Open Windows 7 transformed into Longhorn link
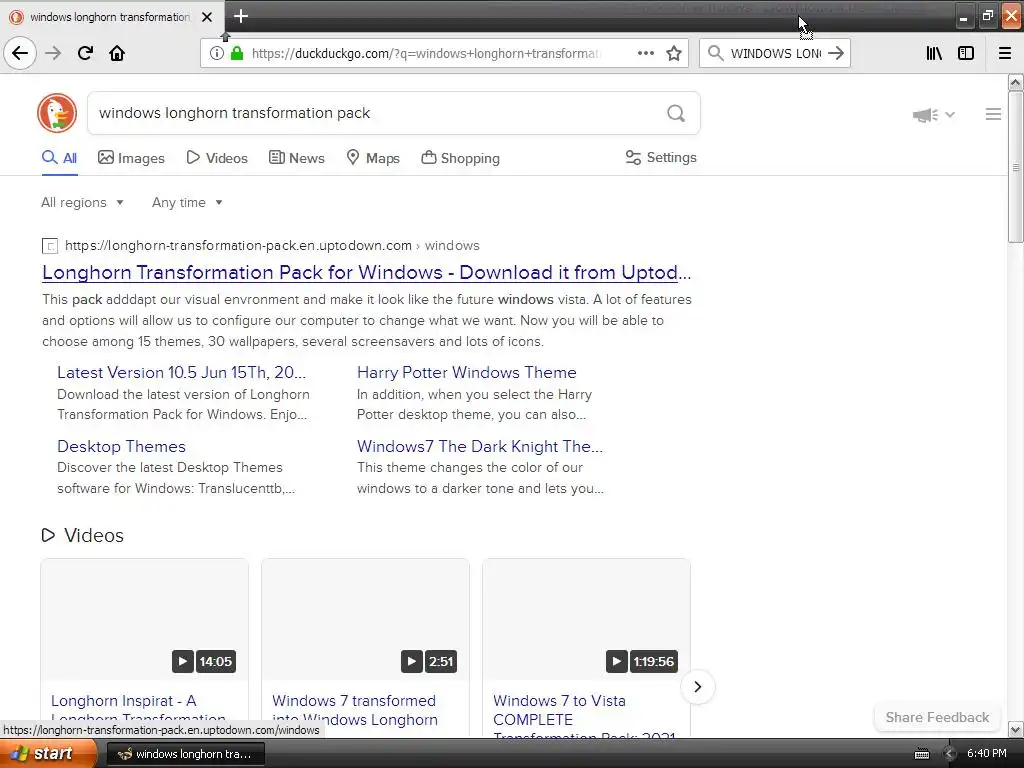 (355, 710)
